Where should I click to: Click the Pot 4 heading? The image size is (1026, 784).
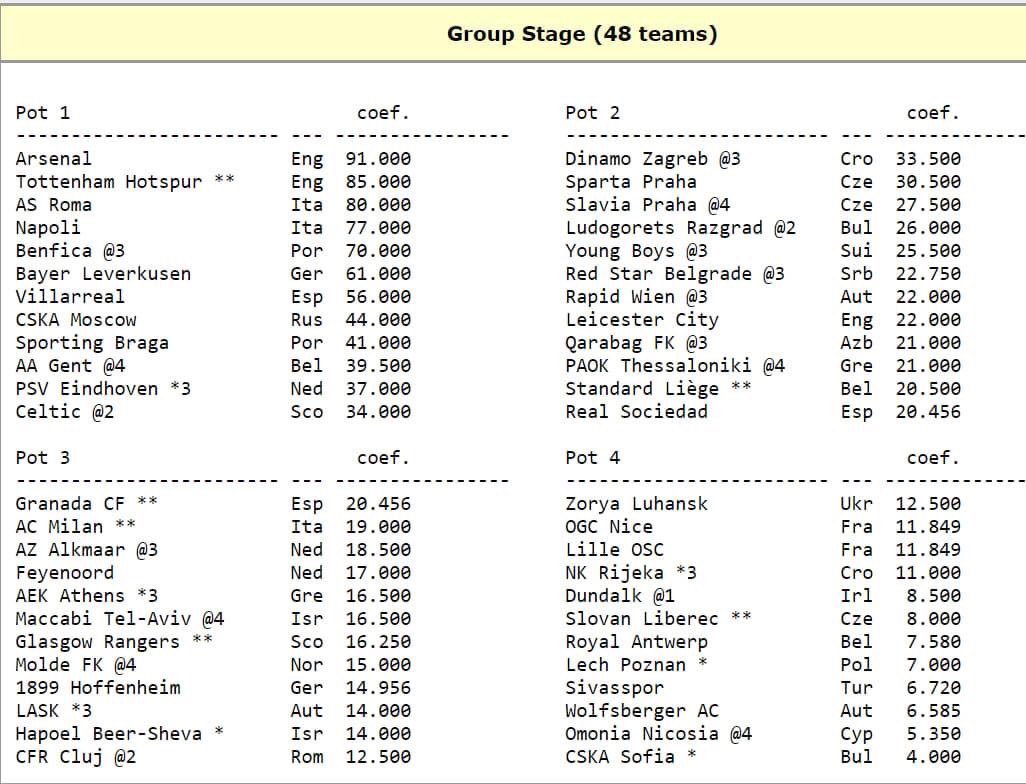(592, 458)
